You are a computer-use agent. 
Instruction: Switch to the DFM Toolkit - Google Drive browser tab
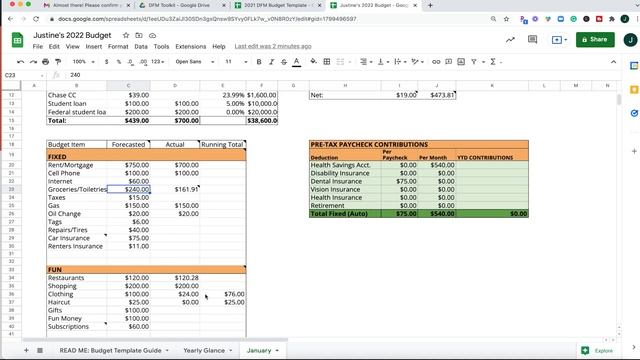click(179, 5)
